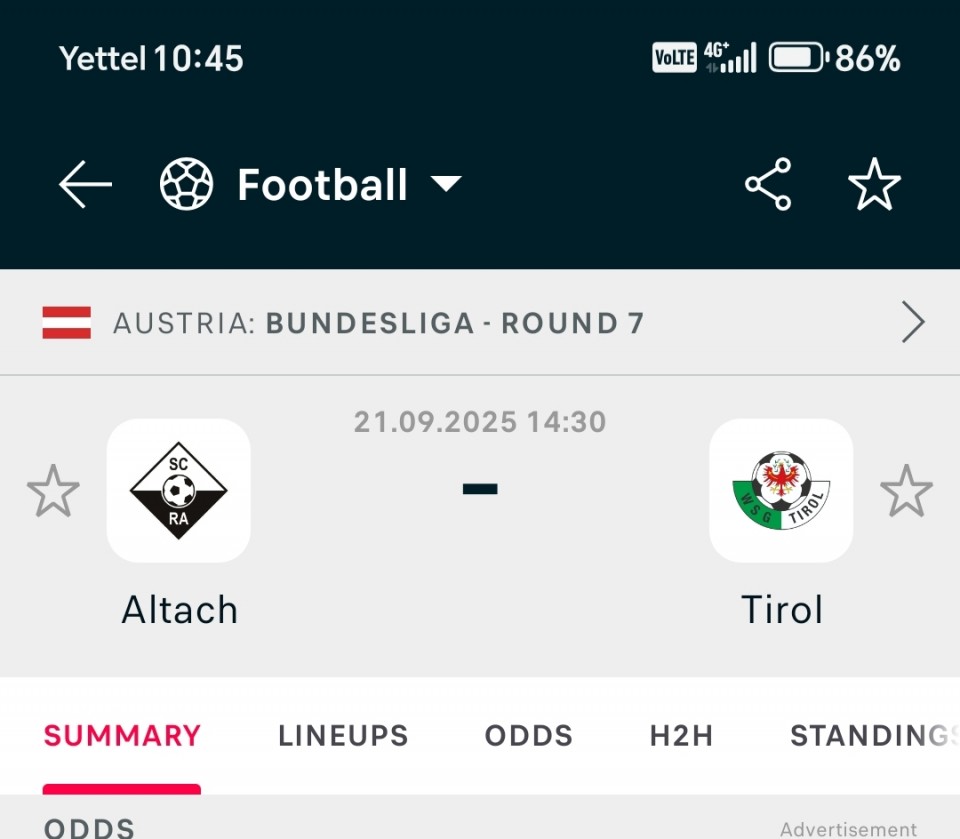Favorite the Altach team star
The height and width of the screenshot is (839, 960).
click(x=53, y=491)
